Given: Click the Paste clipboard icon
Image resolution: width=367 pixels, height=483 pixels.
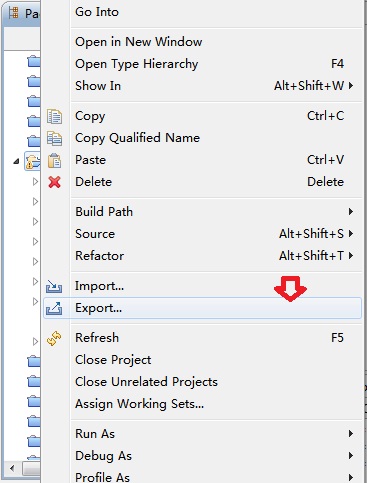Looking at the screenshot, I should pos(54,160).
